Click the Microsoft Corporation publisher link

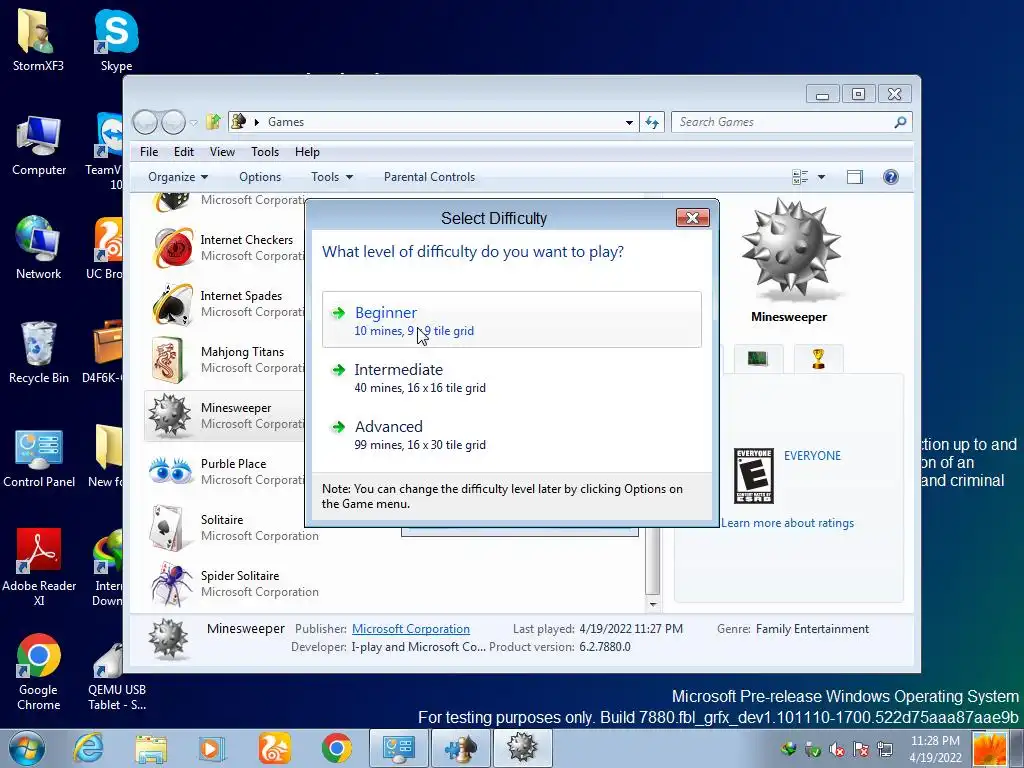[x=411, y=629]
